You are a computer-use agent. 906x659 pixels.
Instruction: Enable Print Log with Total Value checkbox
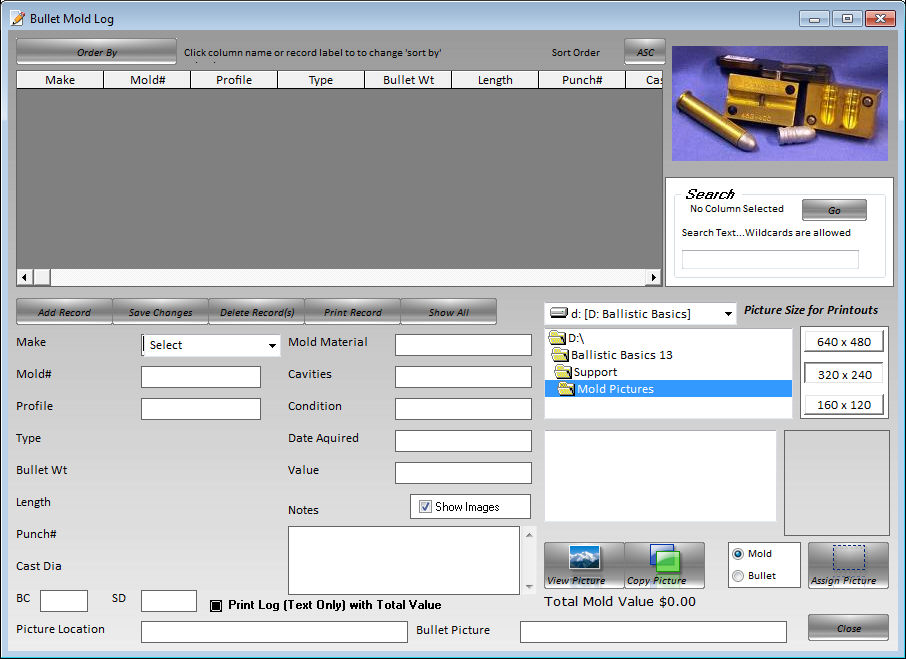coord(216,605)
